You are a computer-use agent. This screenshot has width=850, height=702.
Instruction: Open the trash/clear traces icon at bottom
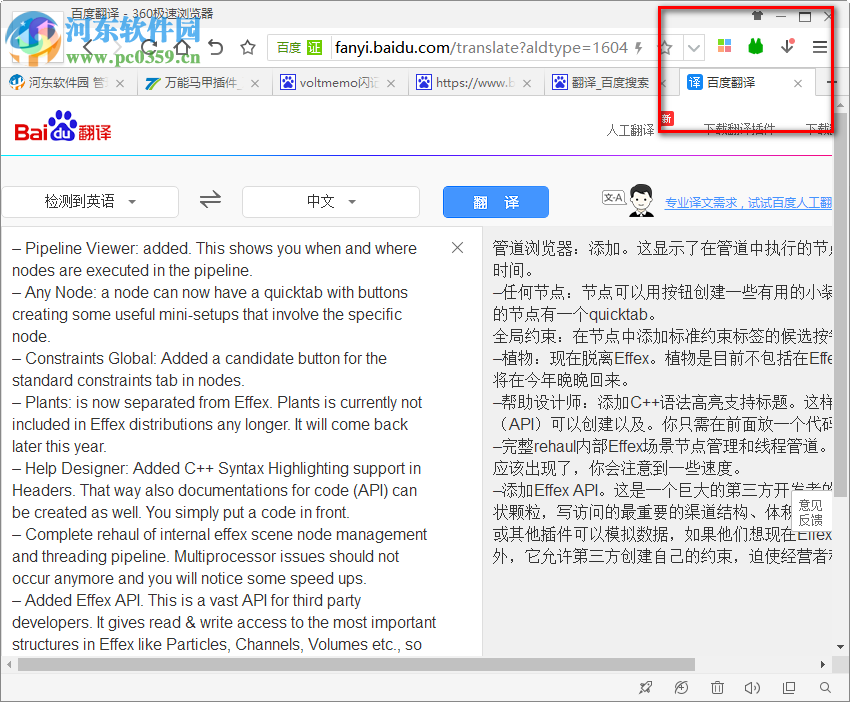click(x=716, y=687)
